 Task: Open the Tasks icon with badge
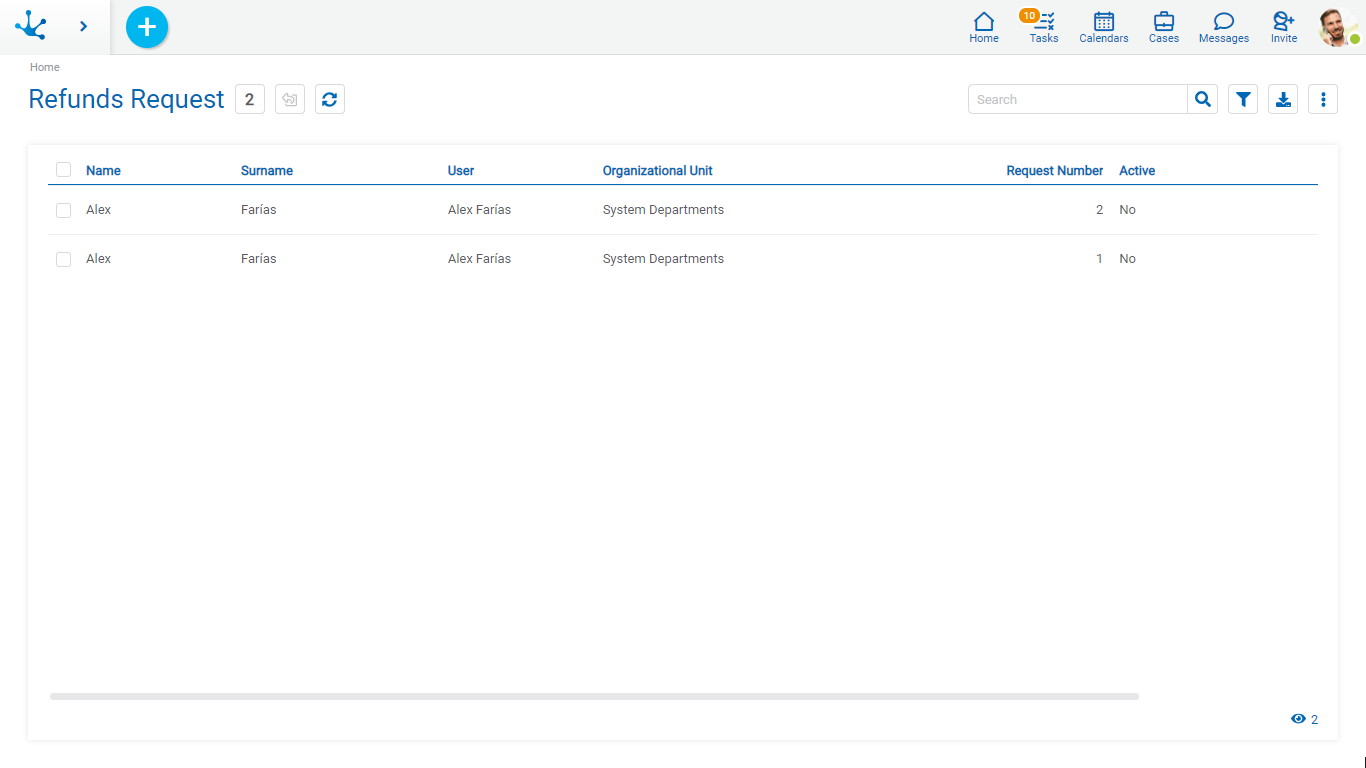click(x=1043, y=27)
